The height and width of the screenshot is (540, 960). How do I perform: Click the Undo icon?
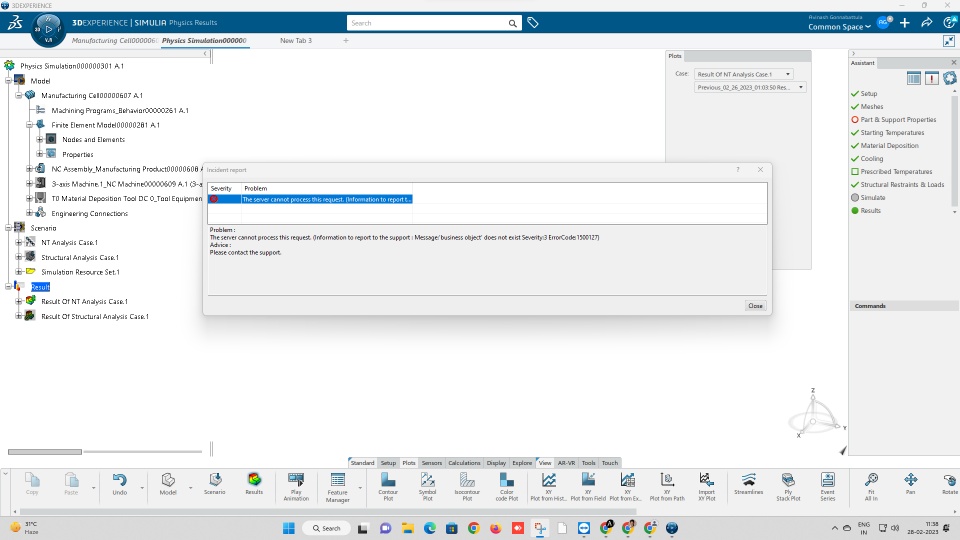click(x=119, y=479)
